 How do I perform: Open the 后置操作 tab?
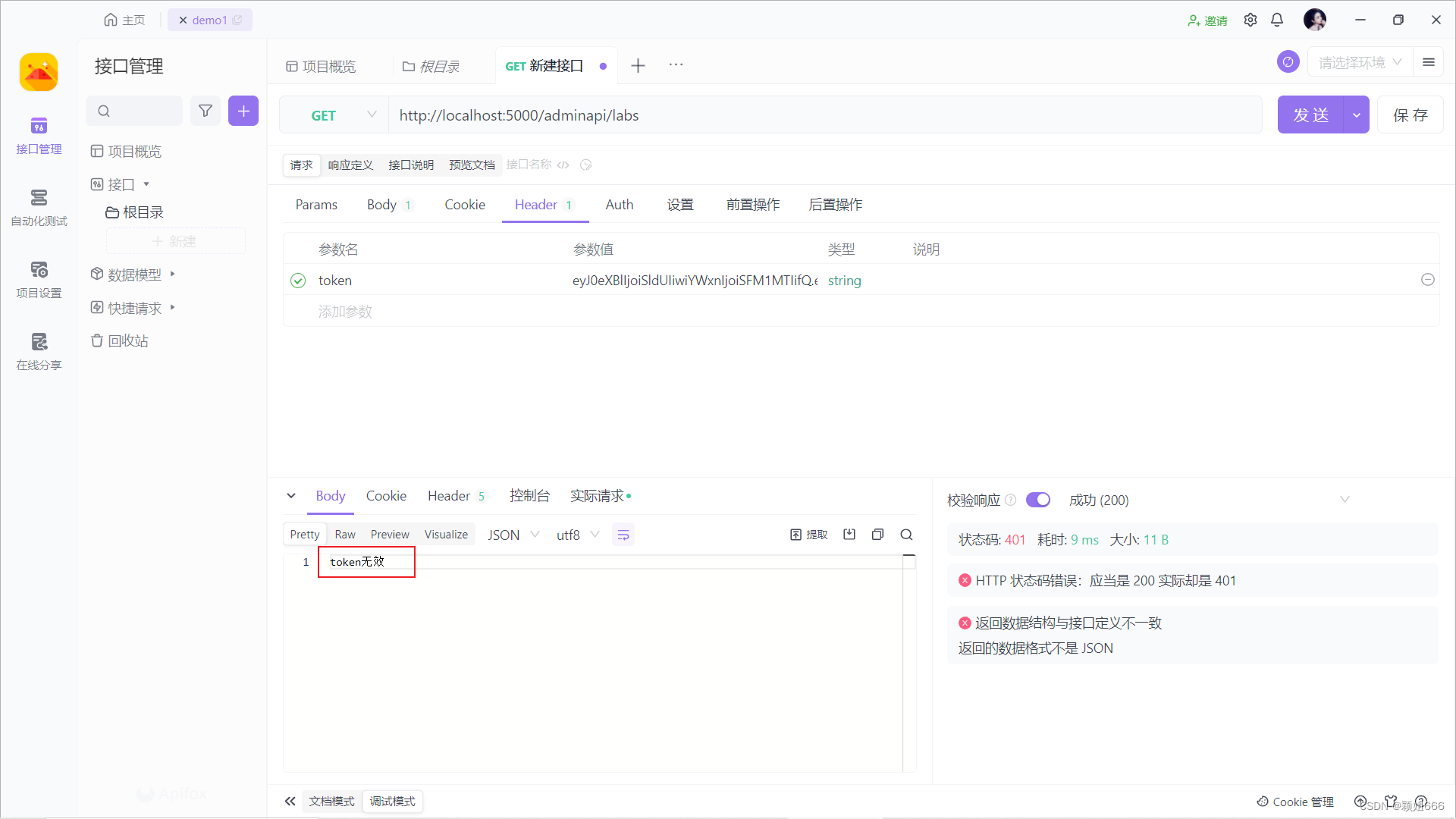836,205
